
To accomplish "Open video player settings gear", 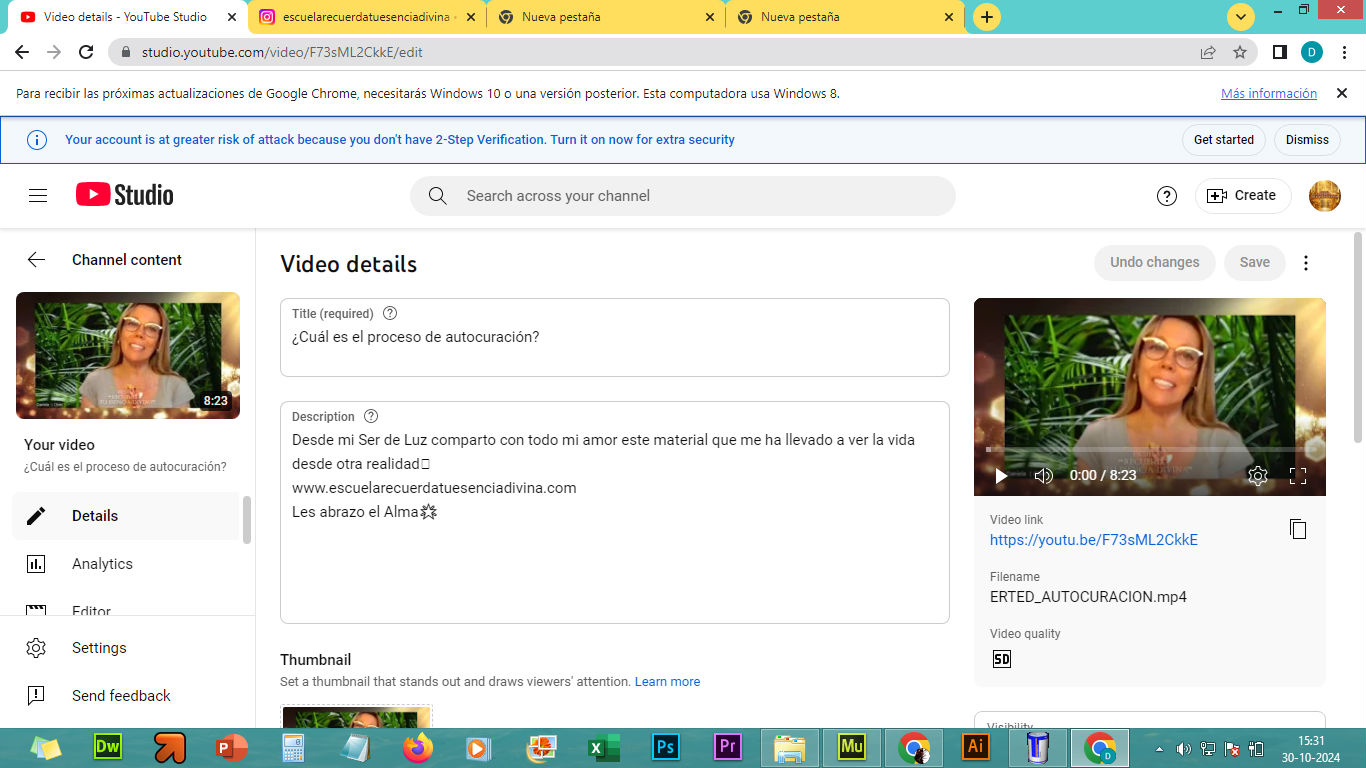I will 1257,476.
